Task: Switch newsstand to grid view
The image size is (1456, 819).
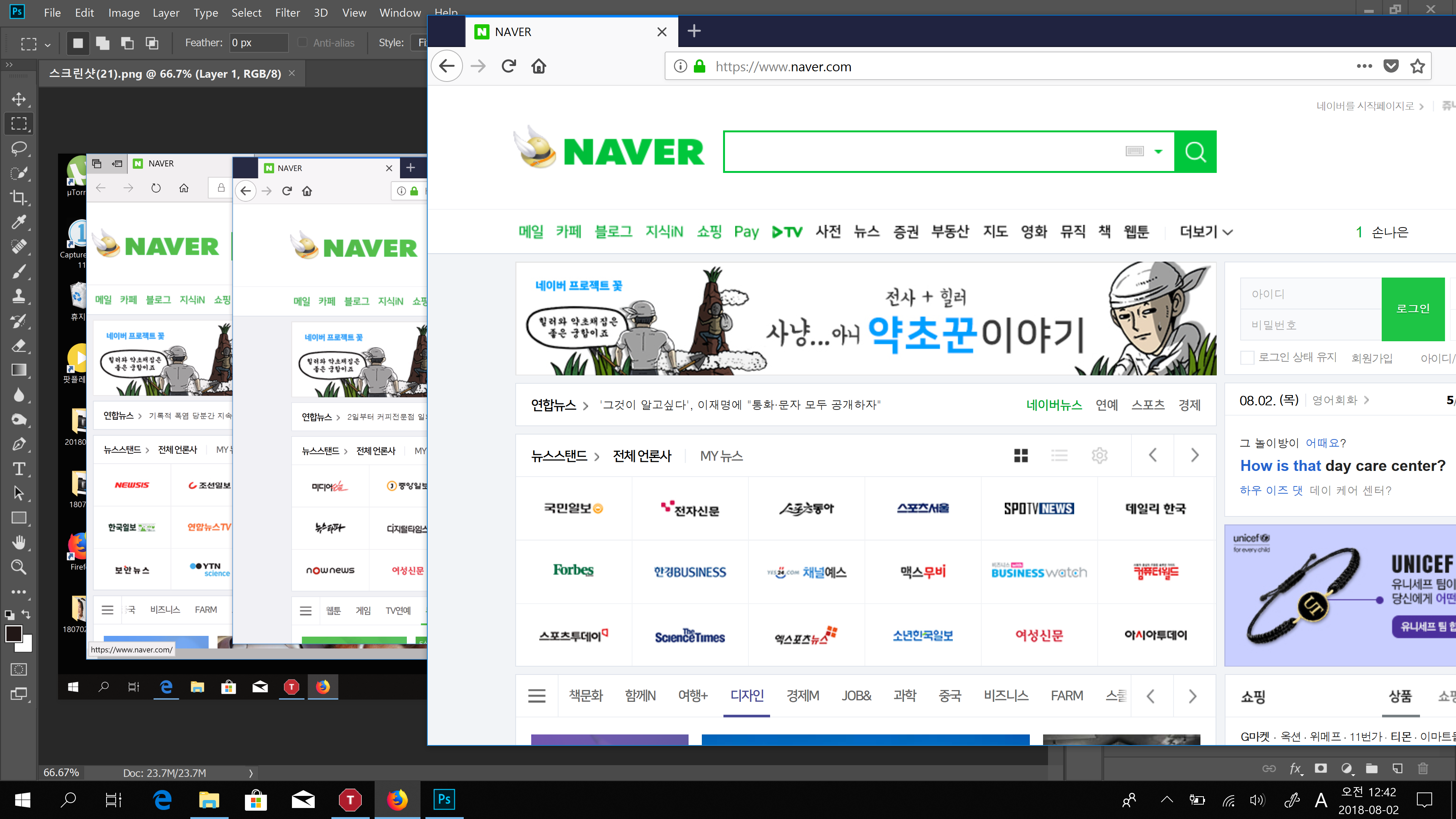Action: [x=1021, y=455]
